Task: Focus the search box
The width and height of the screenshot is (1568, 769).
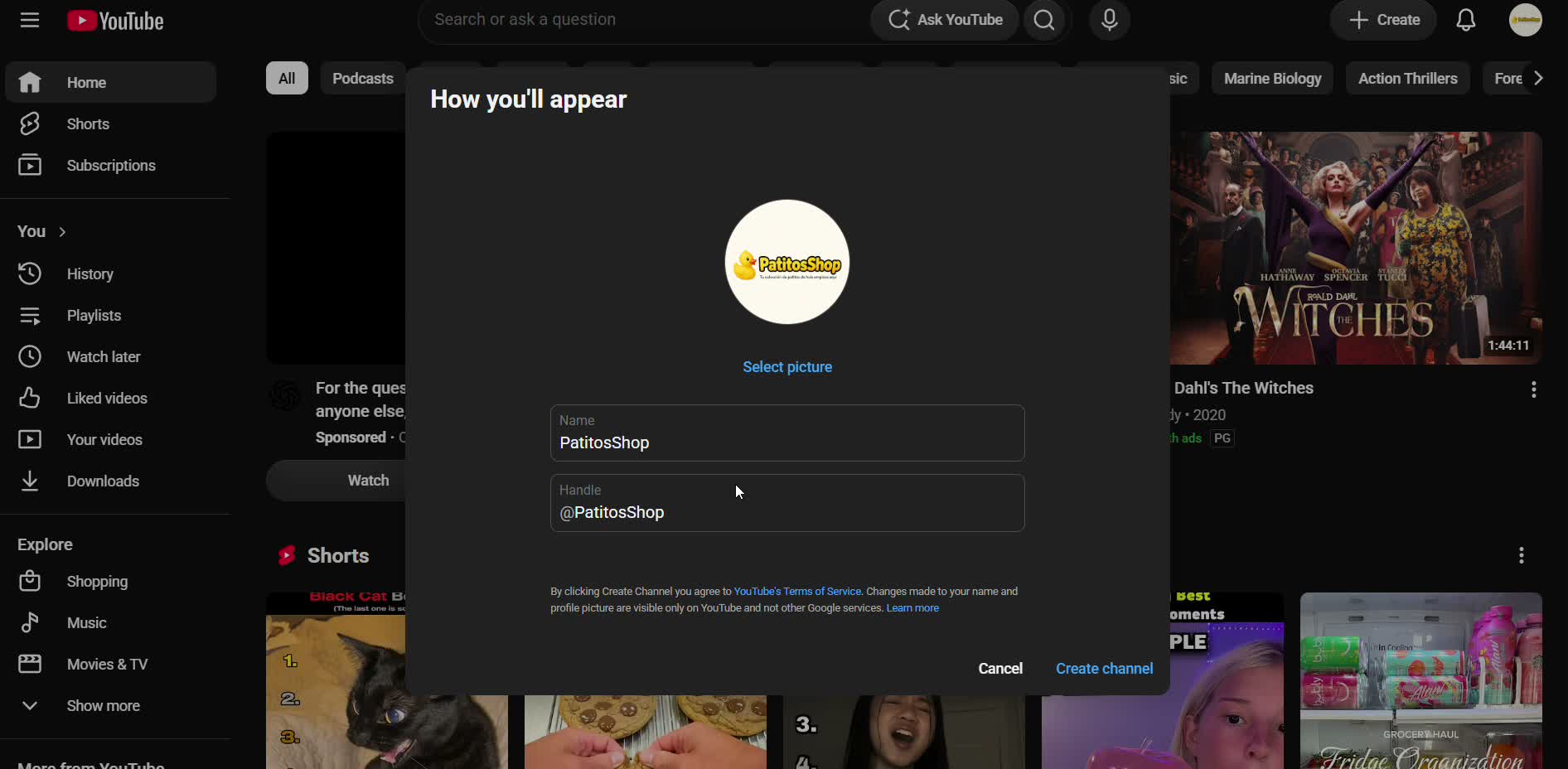Action: point(645,20)
